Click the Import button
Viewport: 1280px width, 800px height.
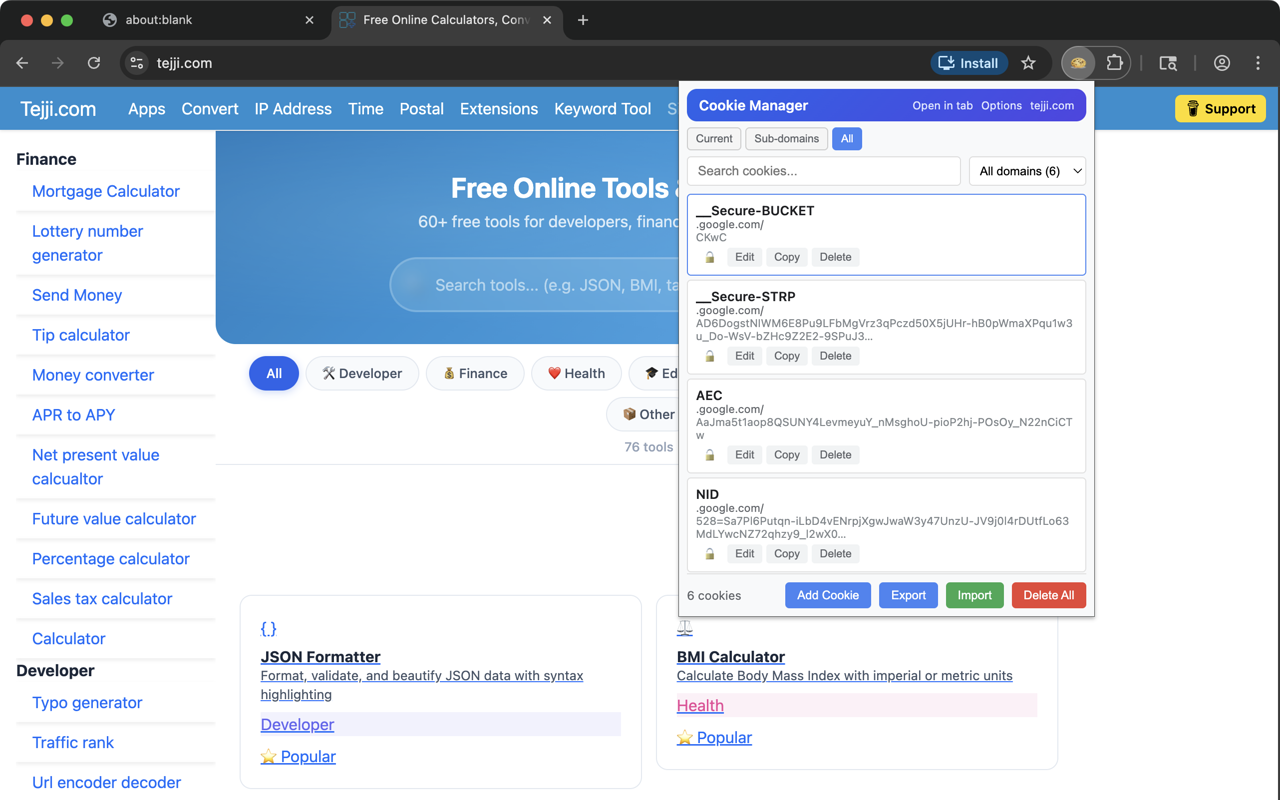(x=974, y=595)
